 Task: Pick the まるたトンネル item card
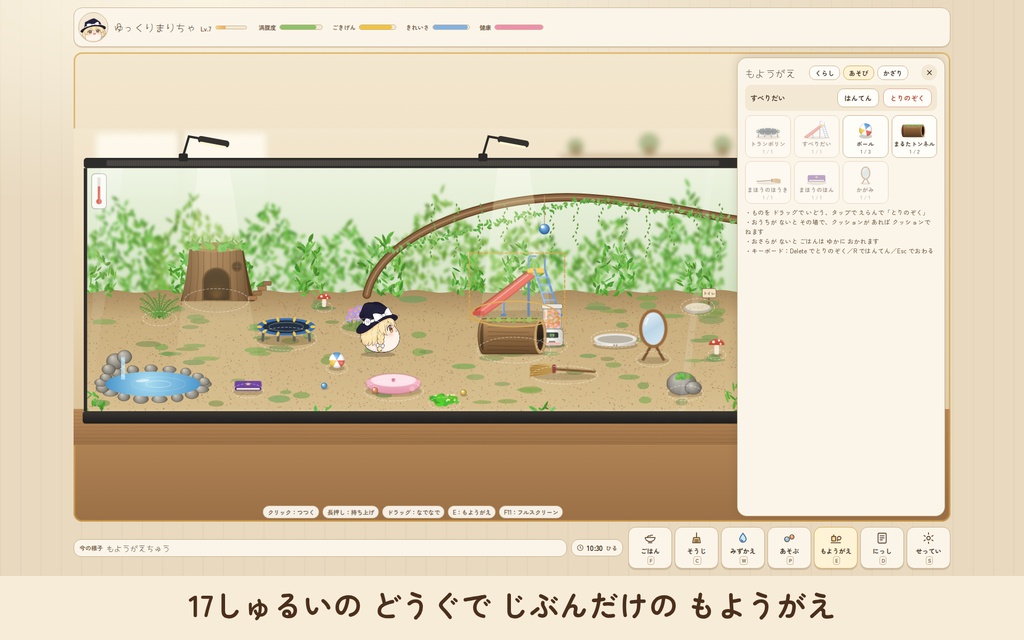[914, 136]
